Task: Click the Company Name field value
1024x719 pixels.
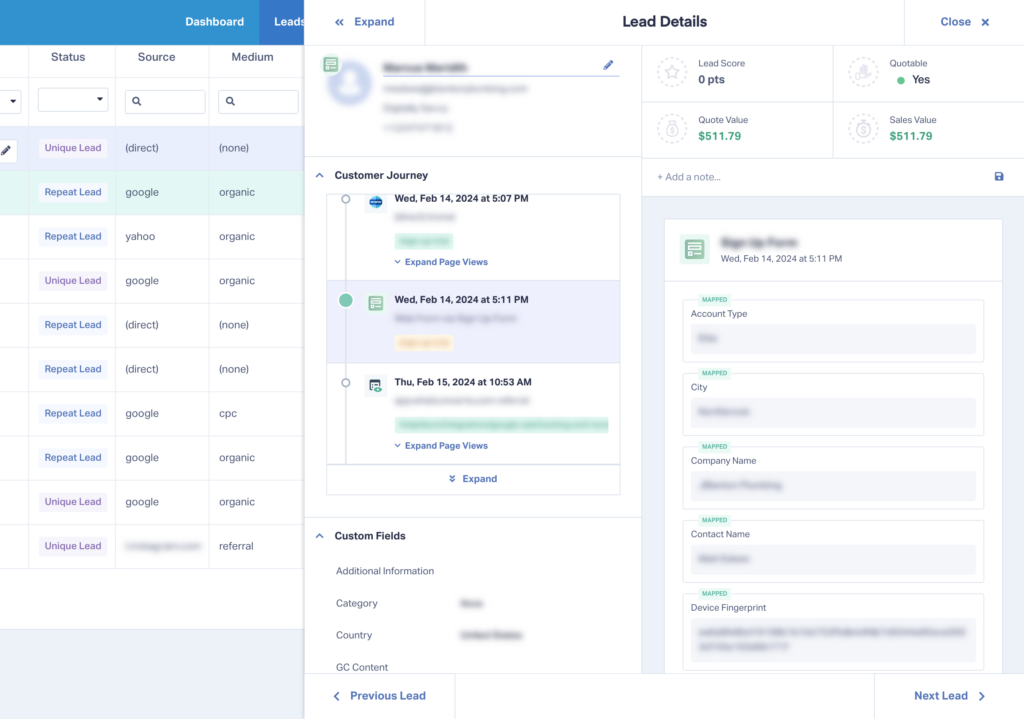Action: coord(833,486)
